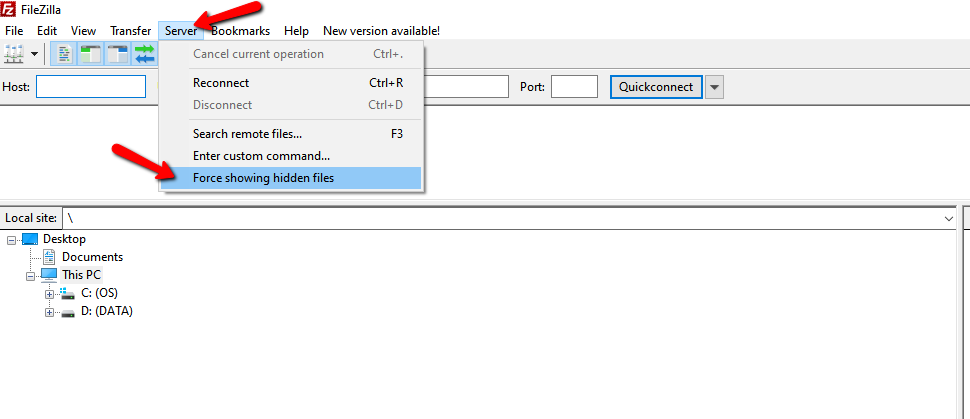Toggle the transfer queue display icon
The image size is (970, 419).
145,54
